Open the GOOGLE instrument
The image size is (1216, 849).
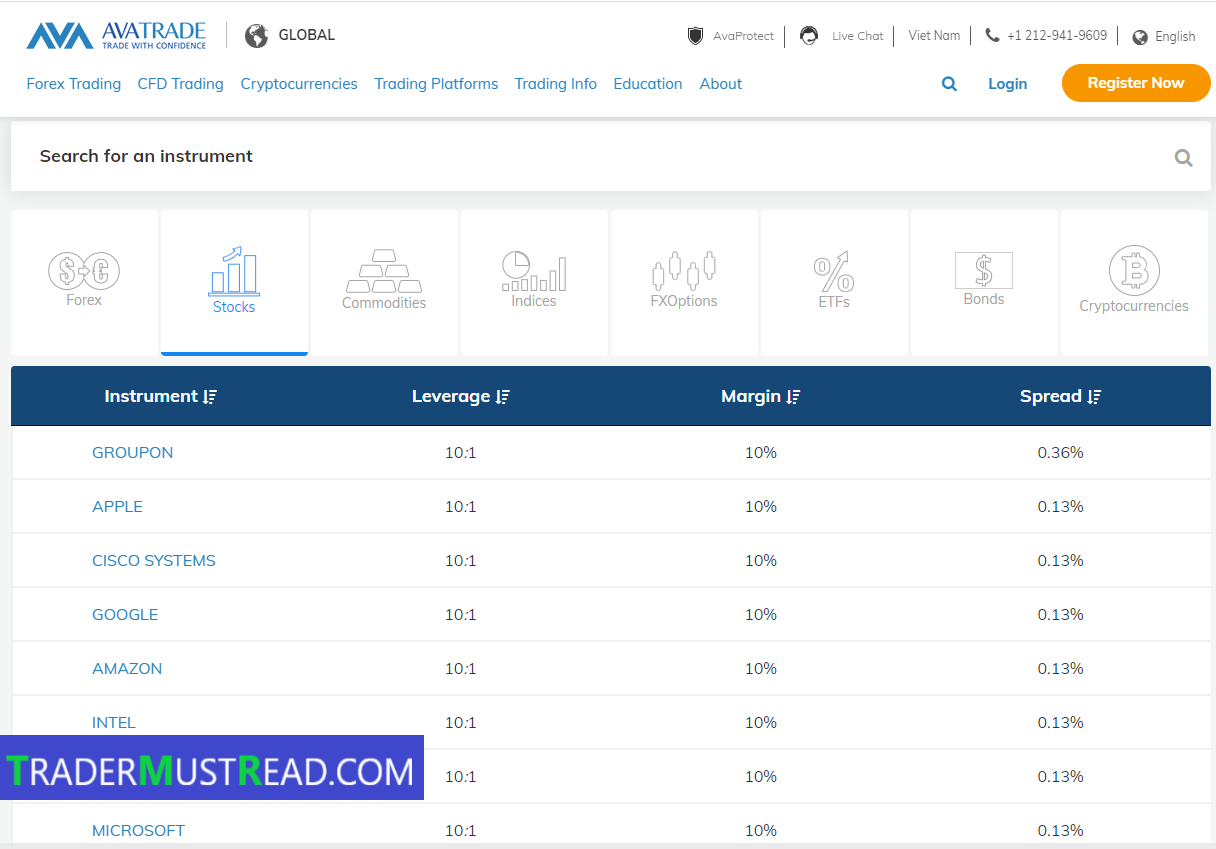tap(125, 615)
